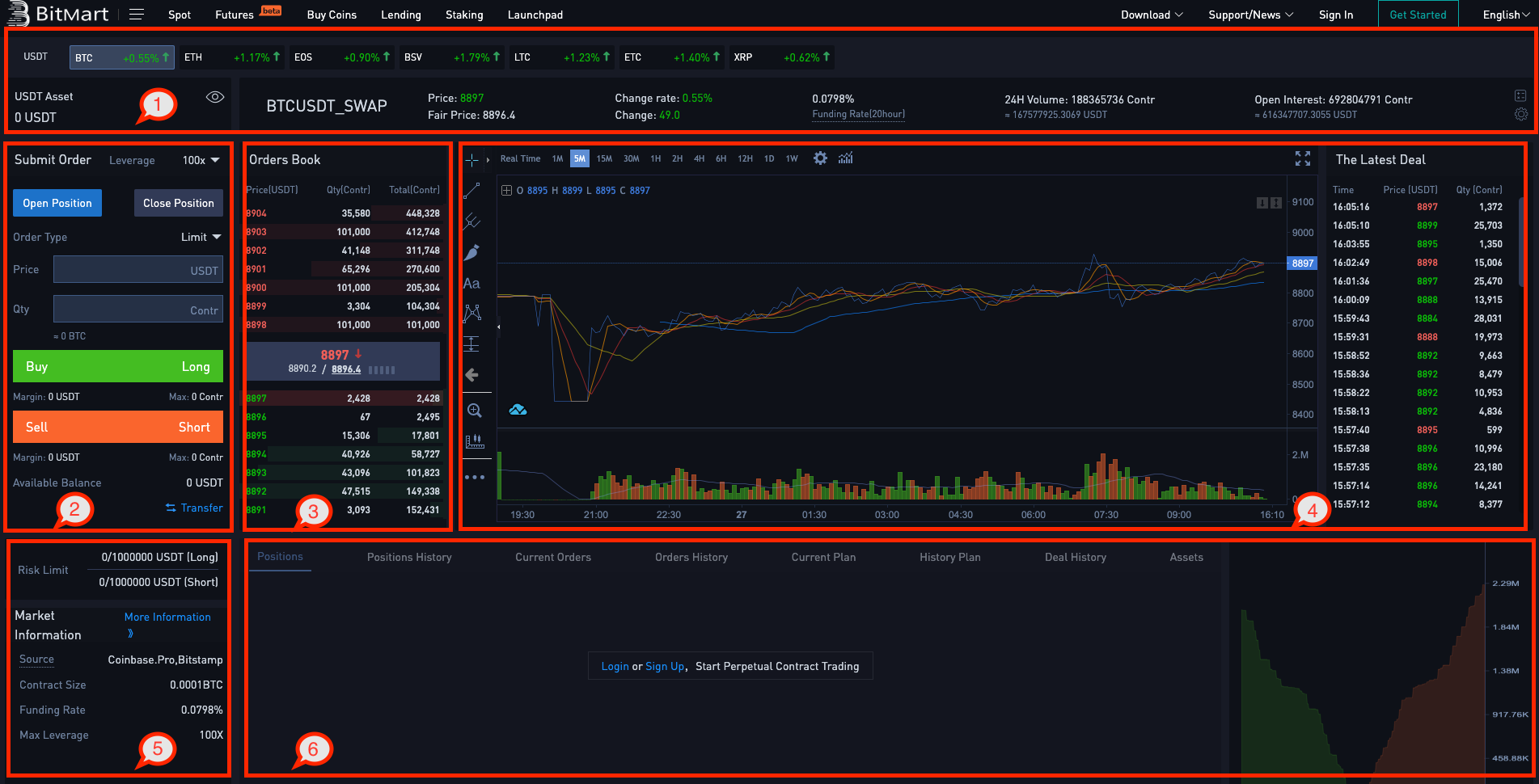The width and height of the screenshot is (1539, 784).
Task: Expand chart to fullscreen
Action: point(1302,159)
